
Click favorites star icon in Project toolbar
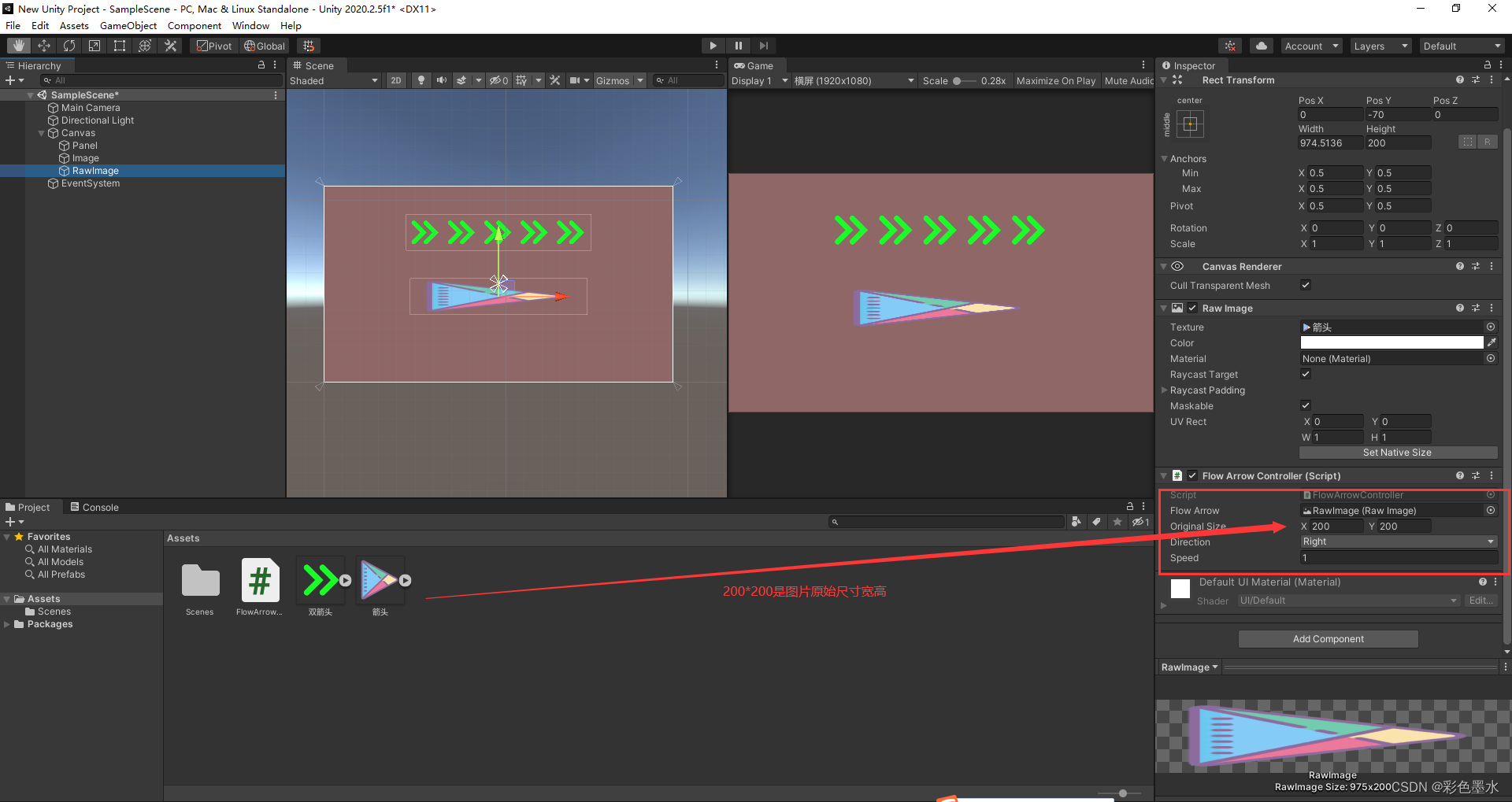click(x=1117, y=521)
